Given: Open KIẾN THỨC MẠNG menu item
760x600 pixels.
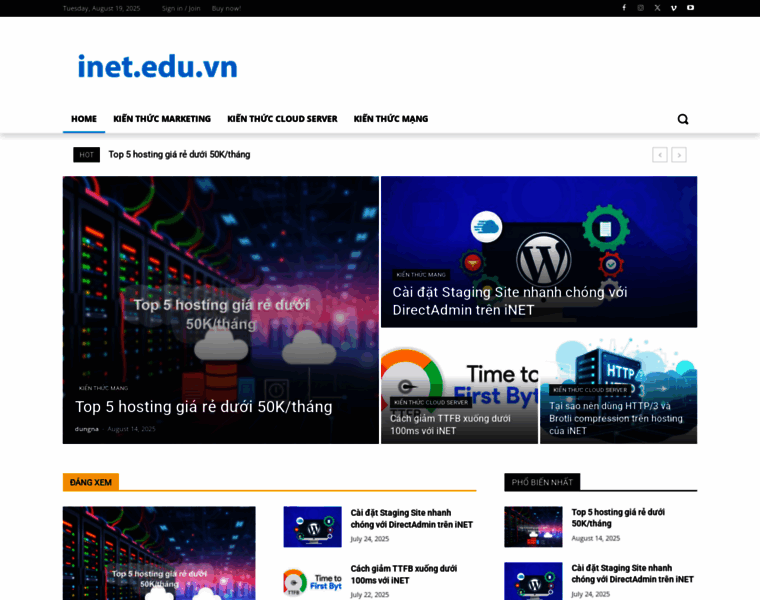Looking at the screenshot, I should 391,119.
